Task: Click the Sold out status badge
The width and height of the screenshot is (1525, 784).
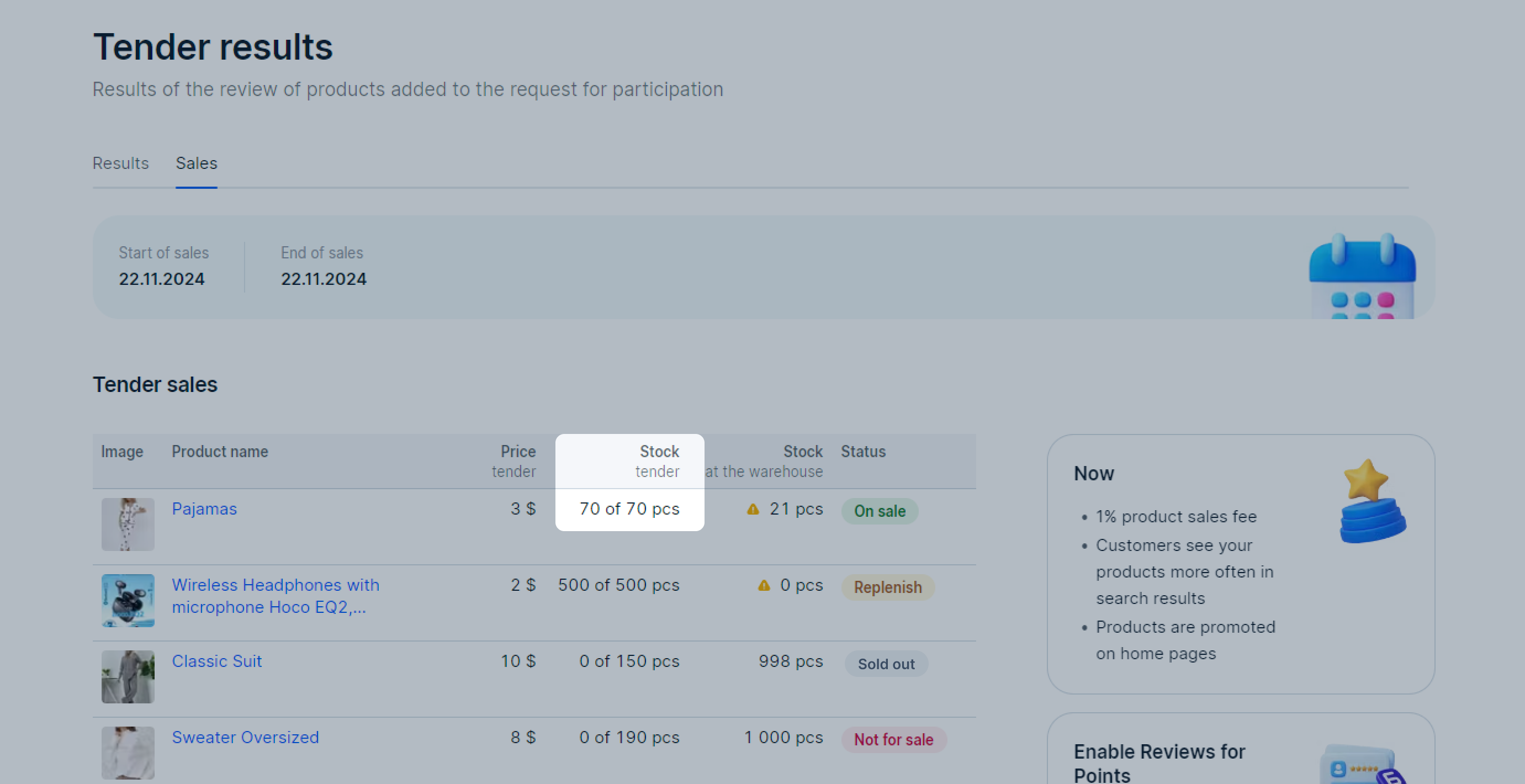Action: [x=886, y=664]
